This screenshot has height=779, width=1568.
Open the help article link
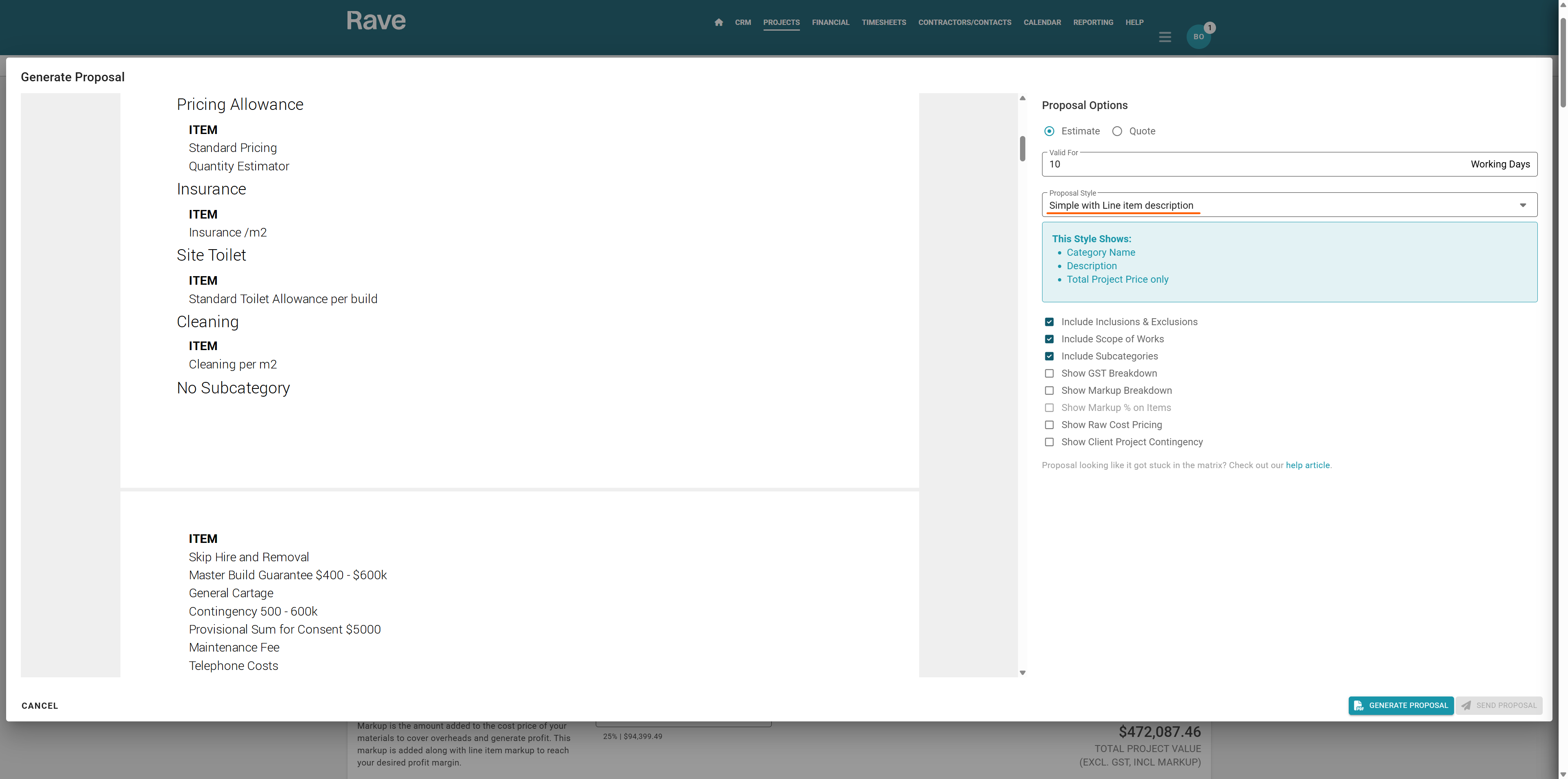tap(1307, 465)
